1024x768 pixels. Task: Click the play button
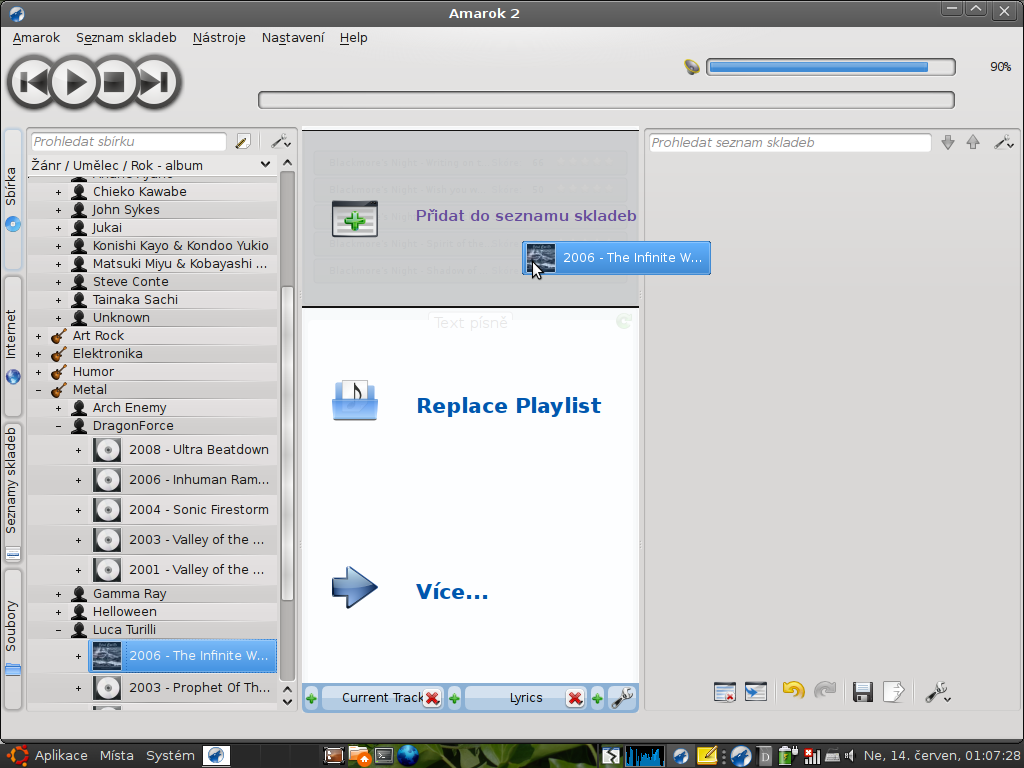pos(74,82)
